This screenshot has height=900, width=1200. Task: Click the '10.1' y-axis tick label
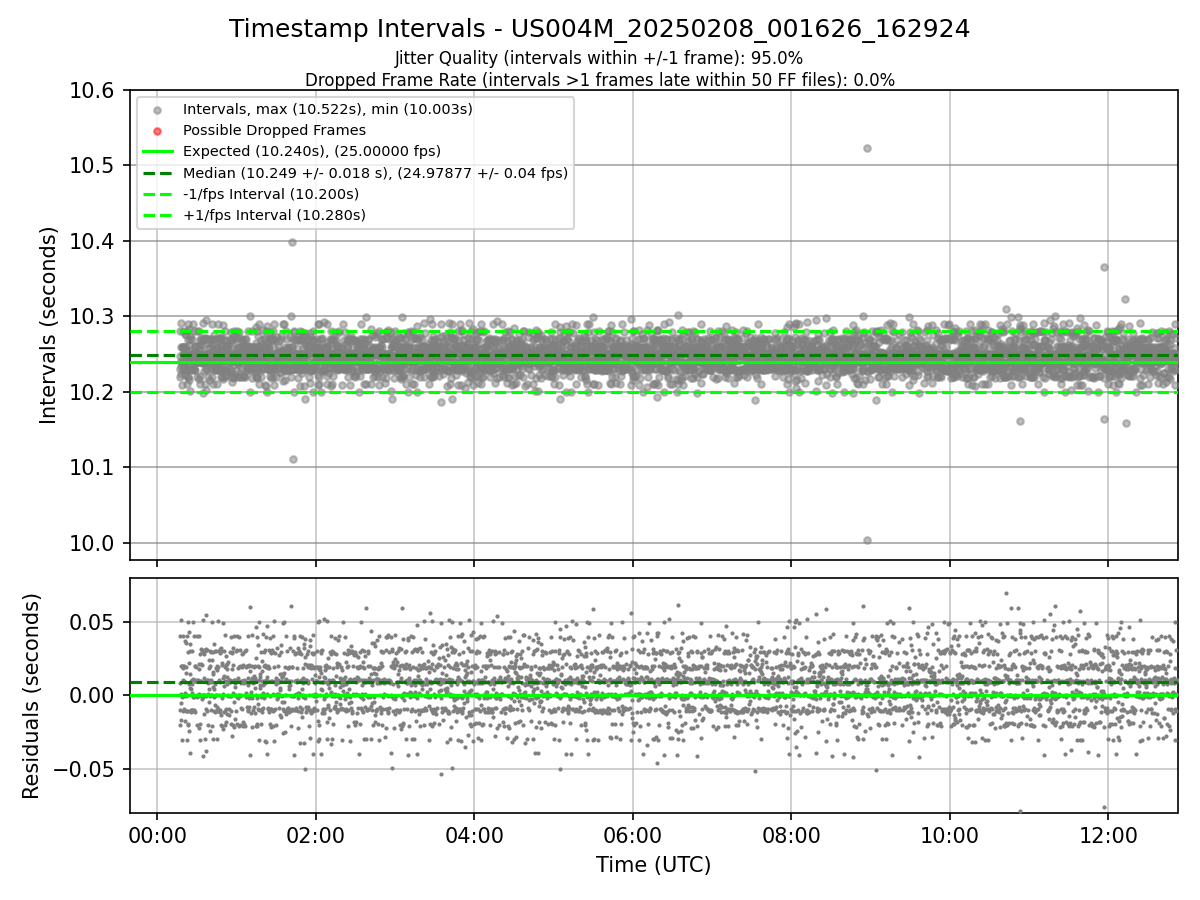click(92, 467)
